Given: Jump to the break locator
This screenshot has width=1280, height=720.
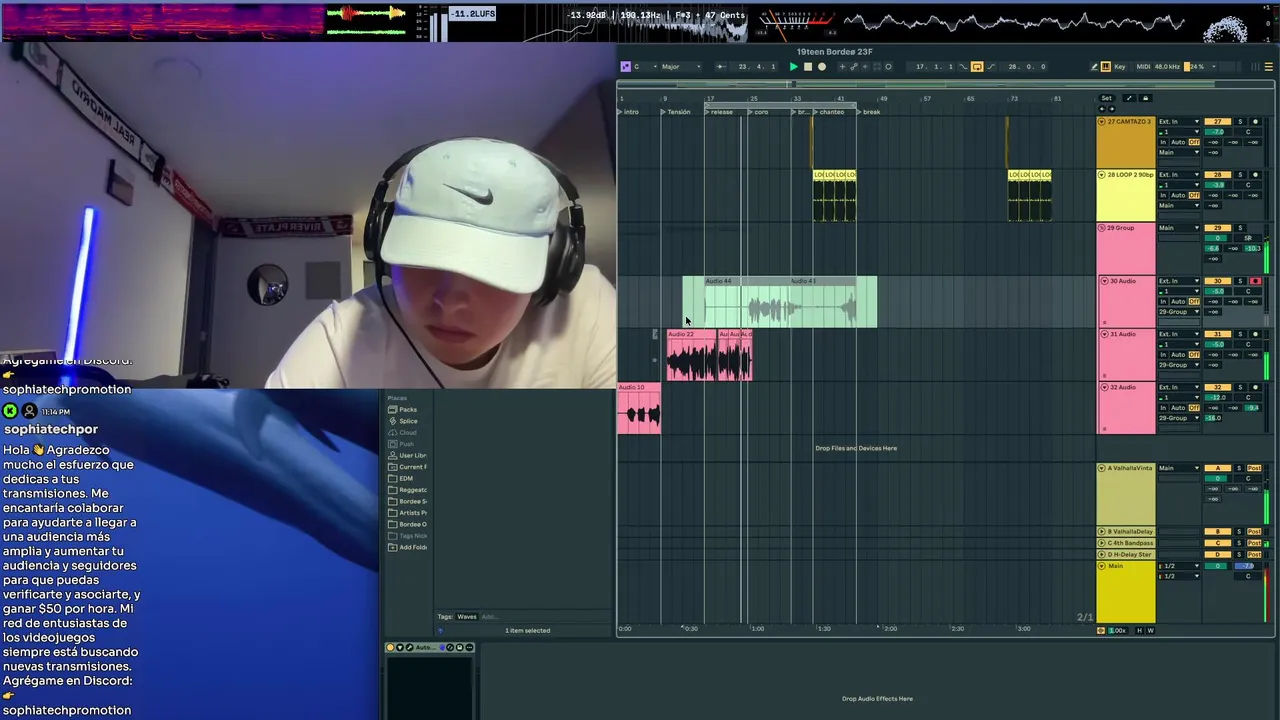Looking at the screenshot, I should pyautogui.click(x=868, y=112).
